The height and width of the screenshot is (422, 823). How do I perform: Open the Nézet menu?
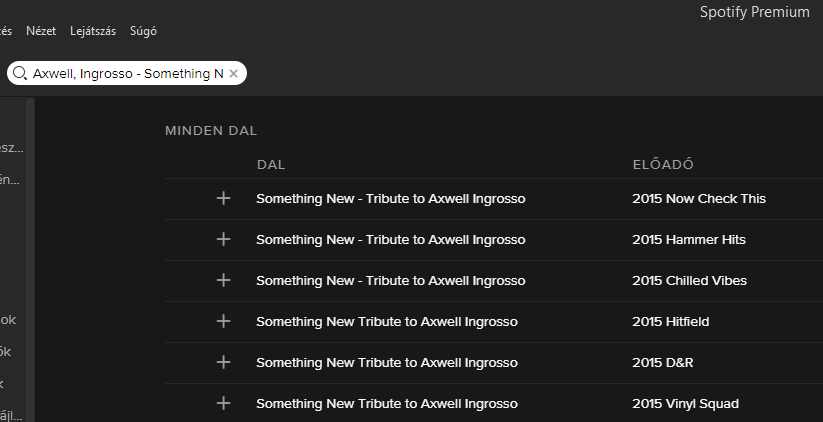pyautogui.click(x=41, y=31)
